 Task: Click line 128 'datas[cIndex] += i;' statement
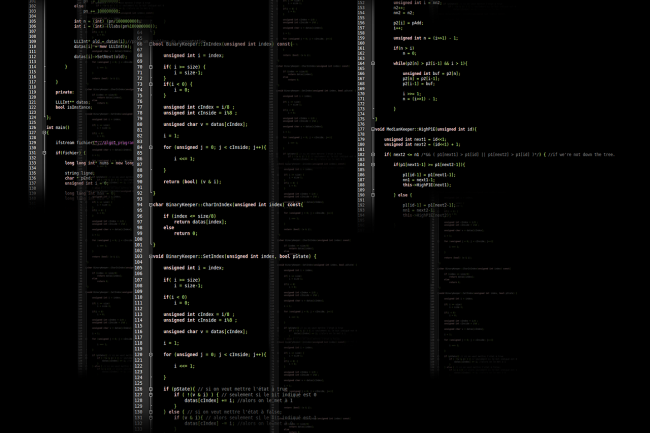[209, 401]
